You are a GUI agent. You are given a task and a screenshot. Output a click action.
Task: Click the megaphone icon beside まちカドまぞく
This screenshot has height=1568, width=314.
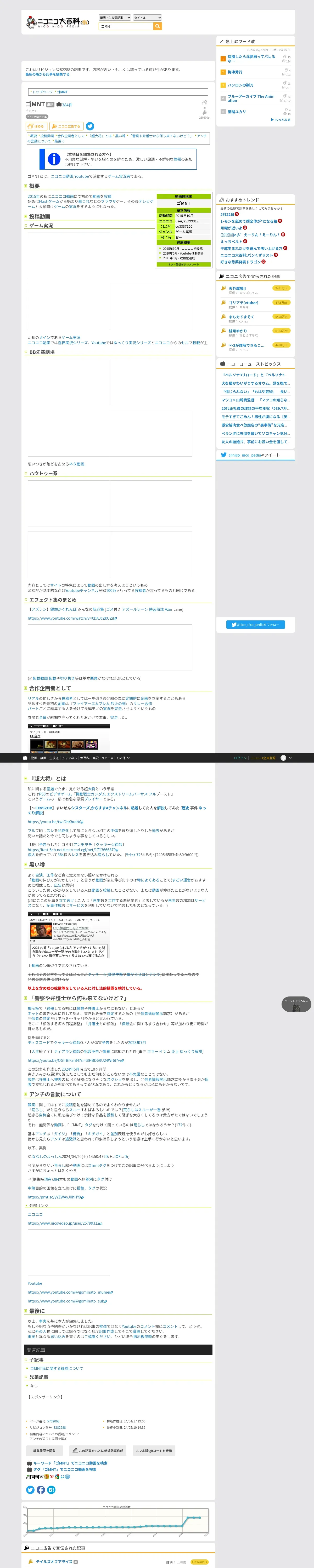[223, 316]
